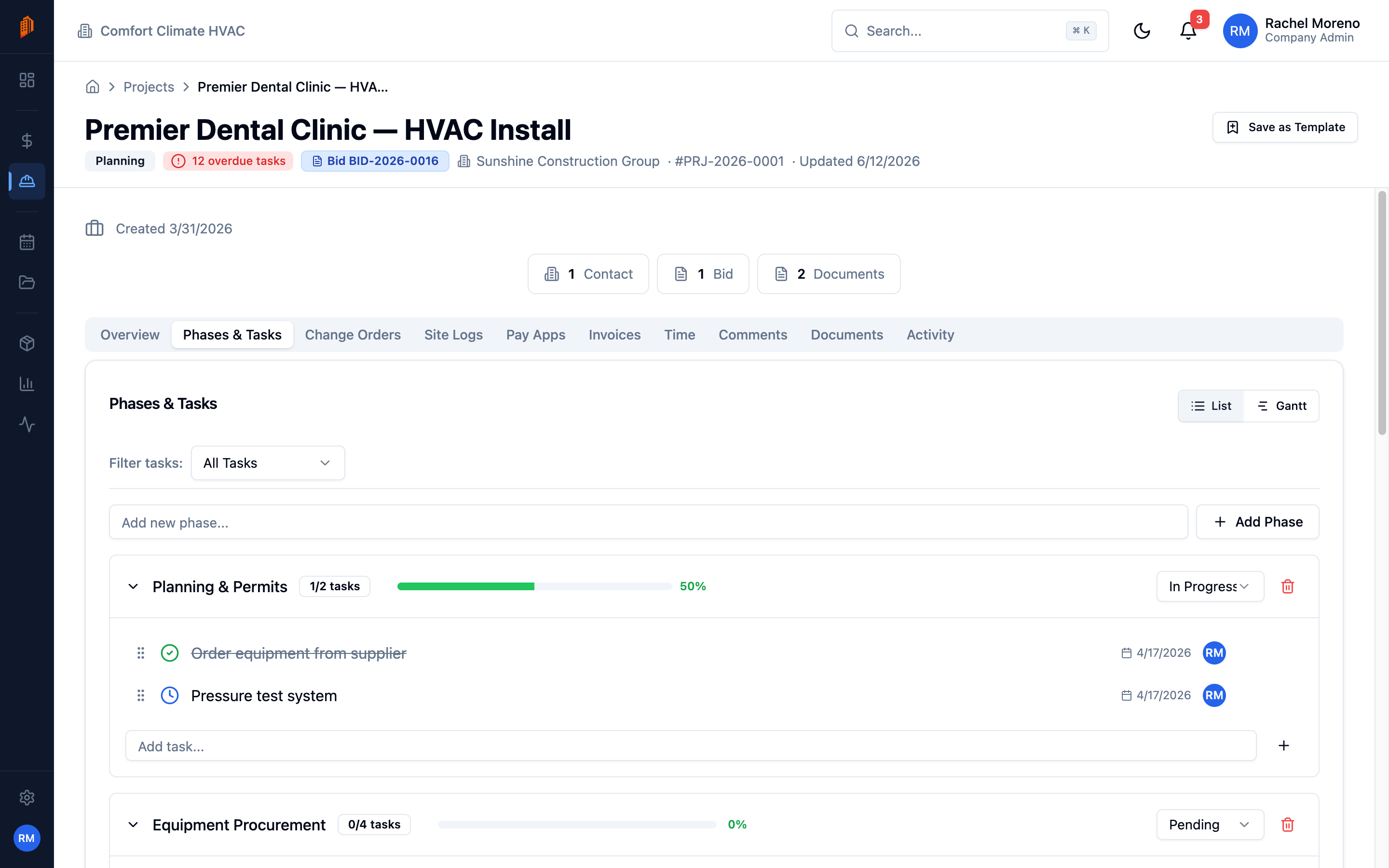1389x868 pixels.
Task: Open the Site Logs tab
Action: (x=453, y=335)
